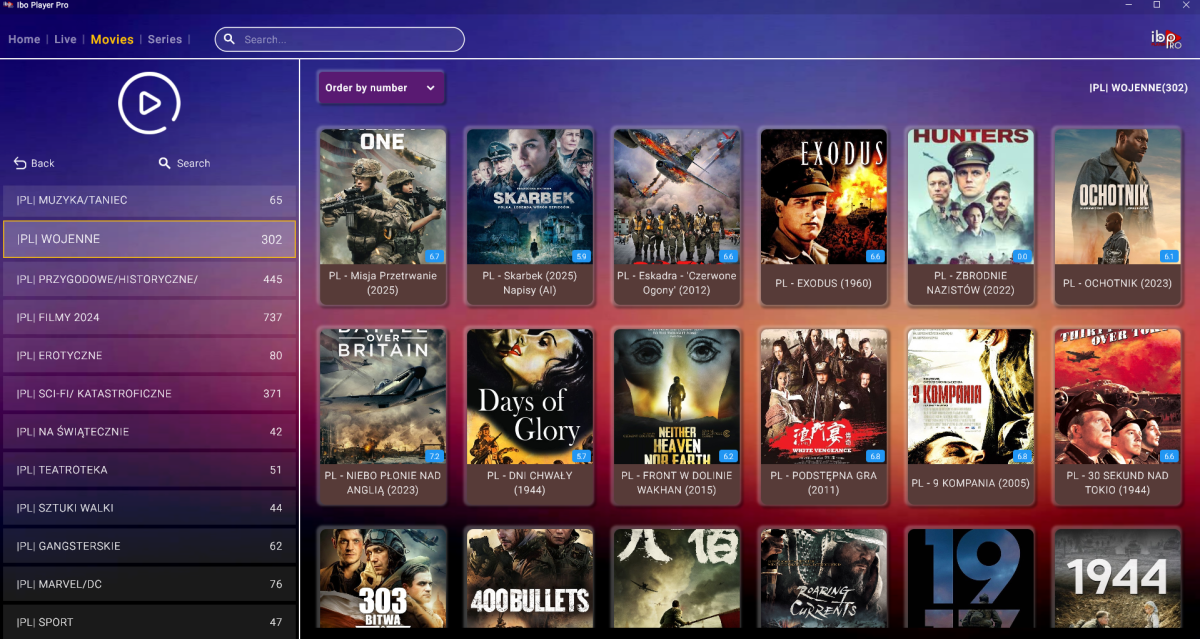Viewport: 1200px width, 639px height.
Task: Click the chevron arrow in Order dropdown
Action: (x=431, y=88)
